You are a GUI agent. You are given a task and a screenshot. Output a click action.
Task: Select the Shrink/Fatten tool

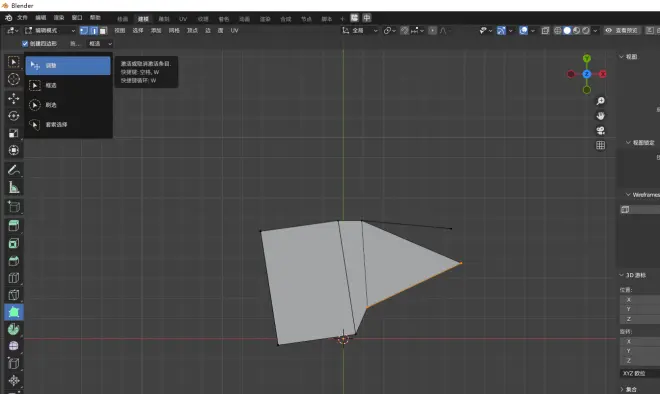(13, 381)
